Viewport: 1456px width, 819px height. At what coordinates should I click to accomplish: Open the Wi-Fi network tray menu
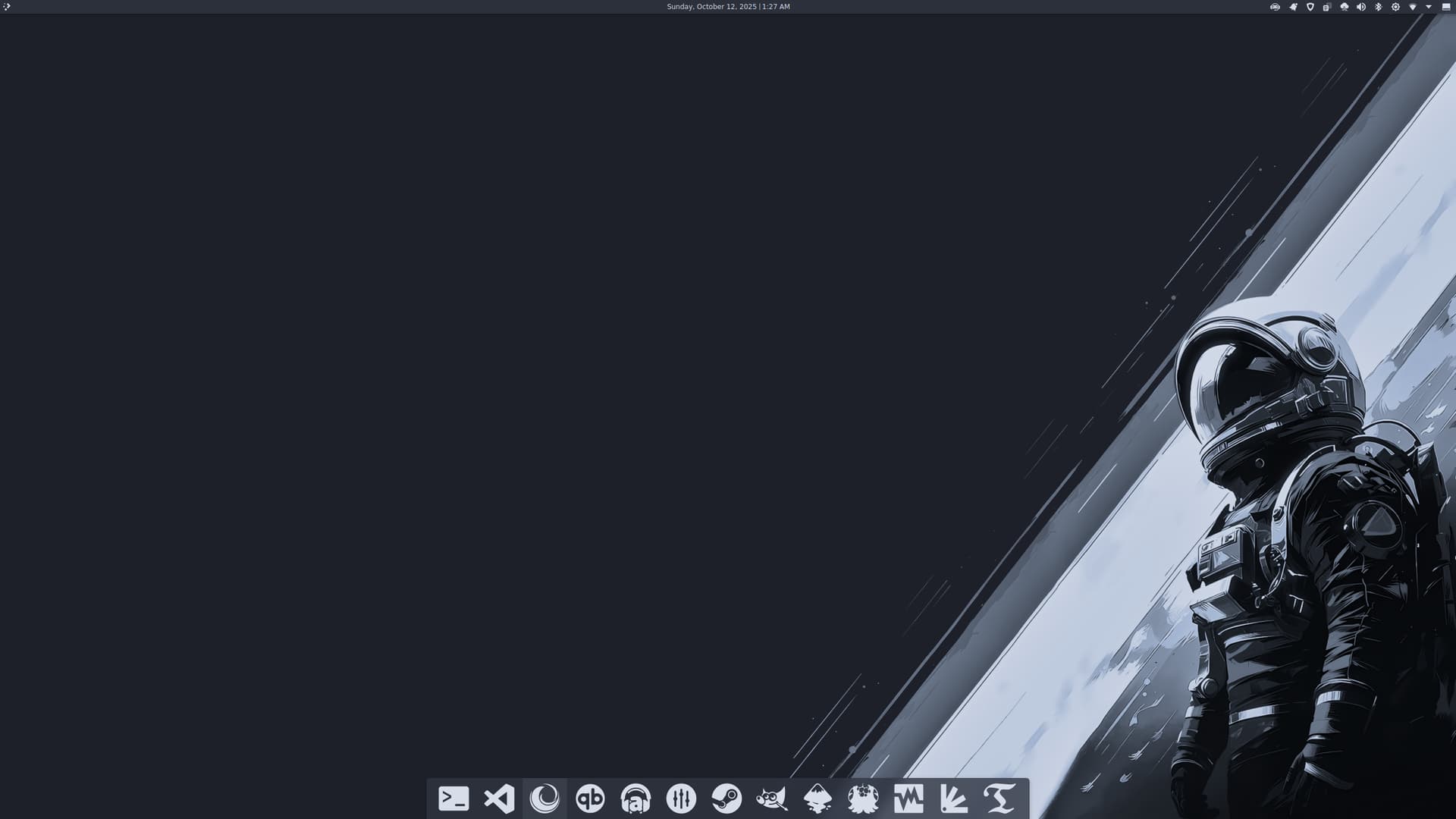coord(1412,7)
